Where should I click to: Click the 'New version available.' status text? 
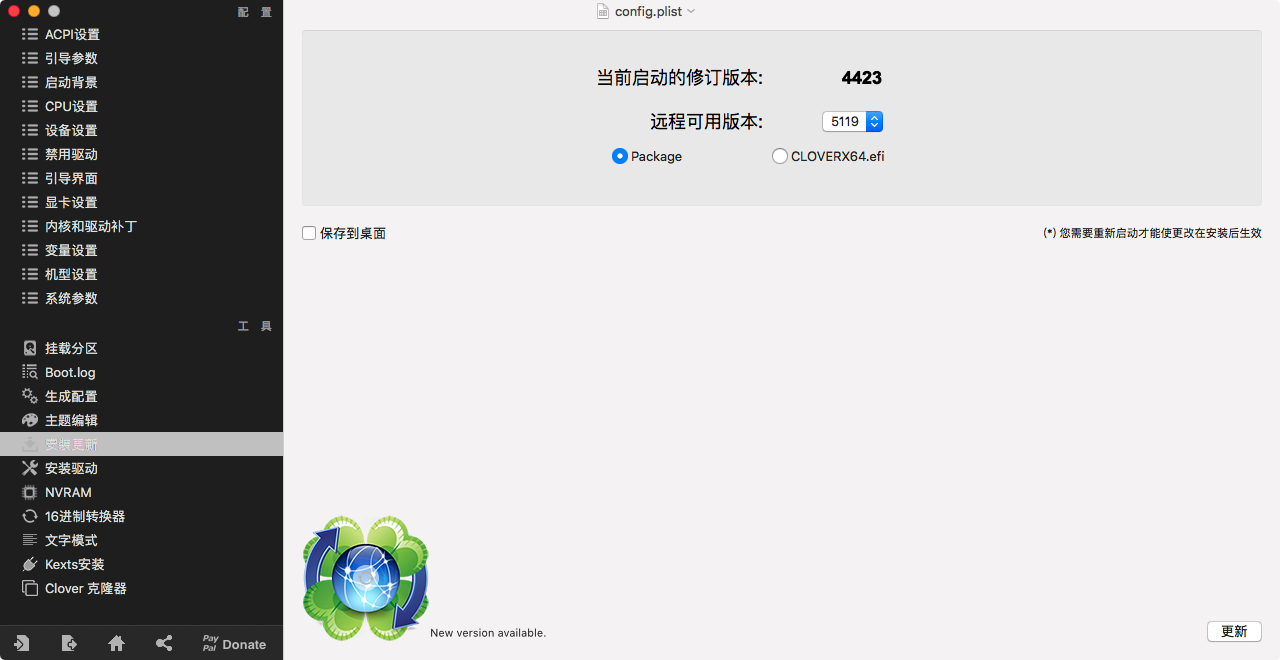(488, 633)
